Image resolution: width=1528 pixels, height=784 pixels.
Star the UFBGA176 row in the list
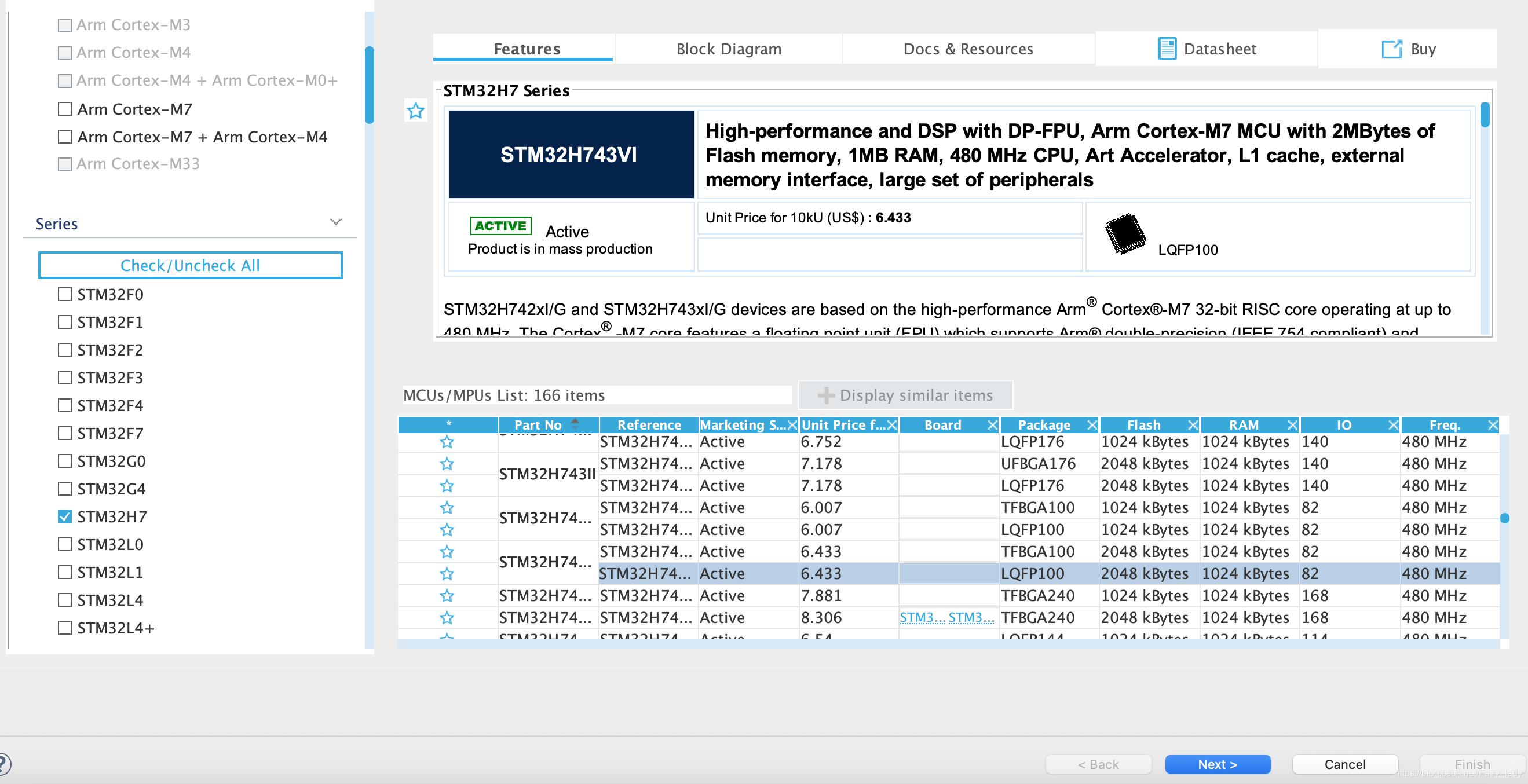coord(447,464)
